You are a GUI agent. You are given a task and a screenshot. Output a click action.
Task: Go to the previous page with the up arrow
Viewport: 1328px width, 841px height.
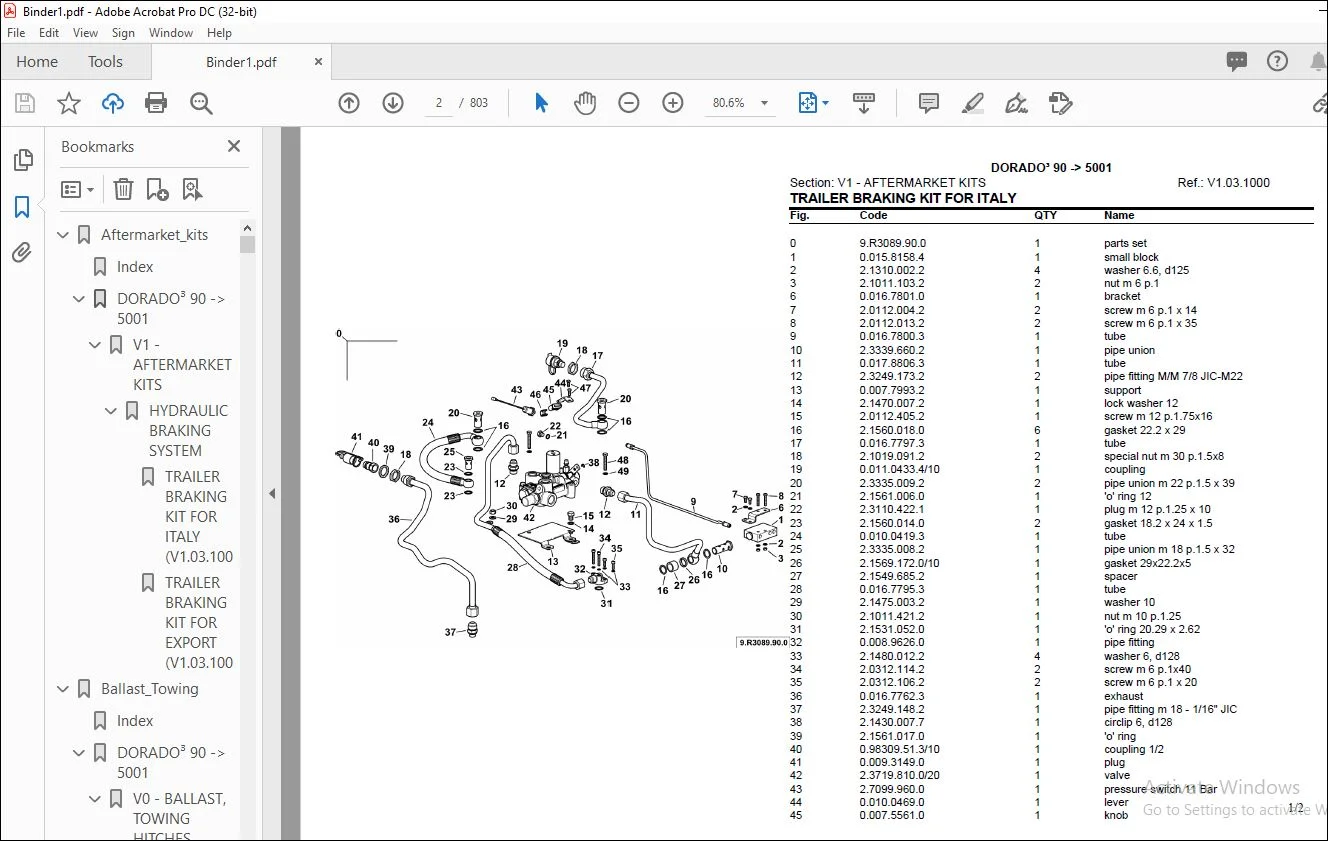pyautogui.click(x=349, y=103)
